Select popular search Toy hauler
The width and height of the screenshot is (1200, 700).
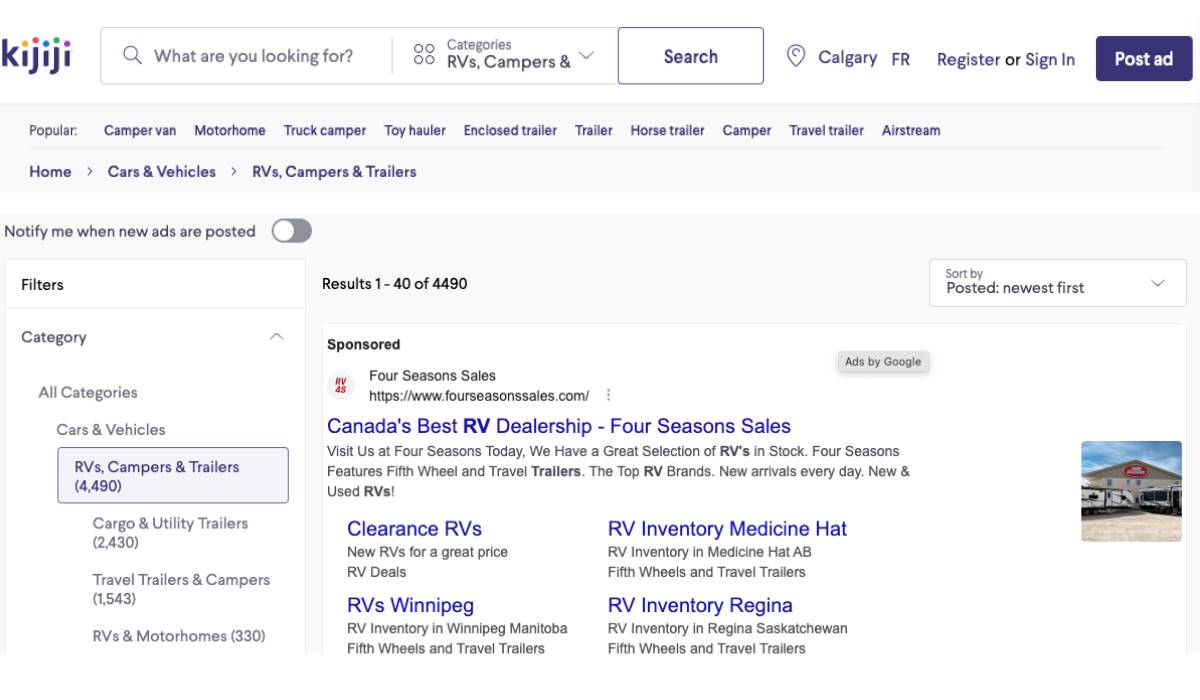[415, 130]
